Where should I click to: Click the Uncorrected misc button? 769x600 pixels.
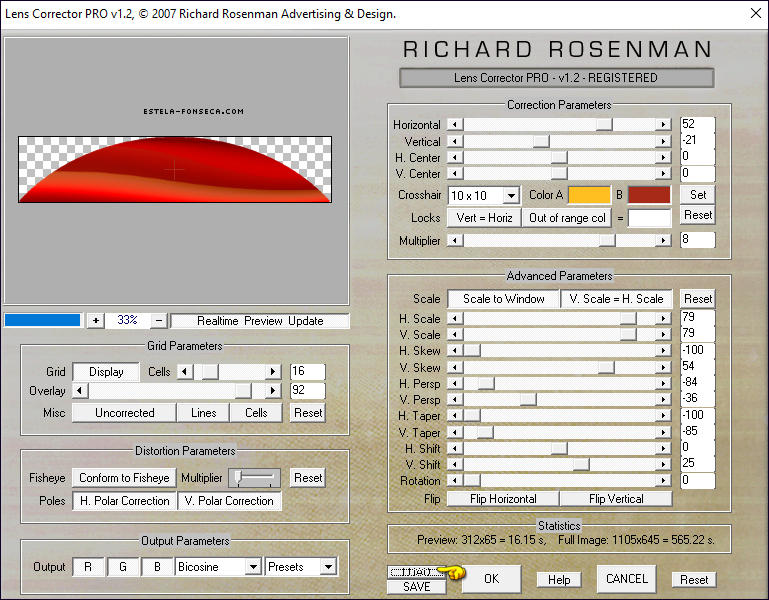pos(125,413)
